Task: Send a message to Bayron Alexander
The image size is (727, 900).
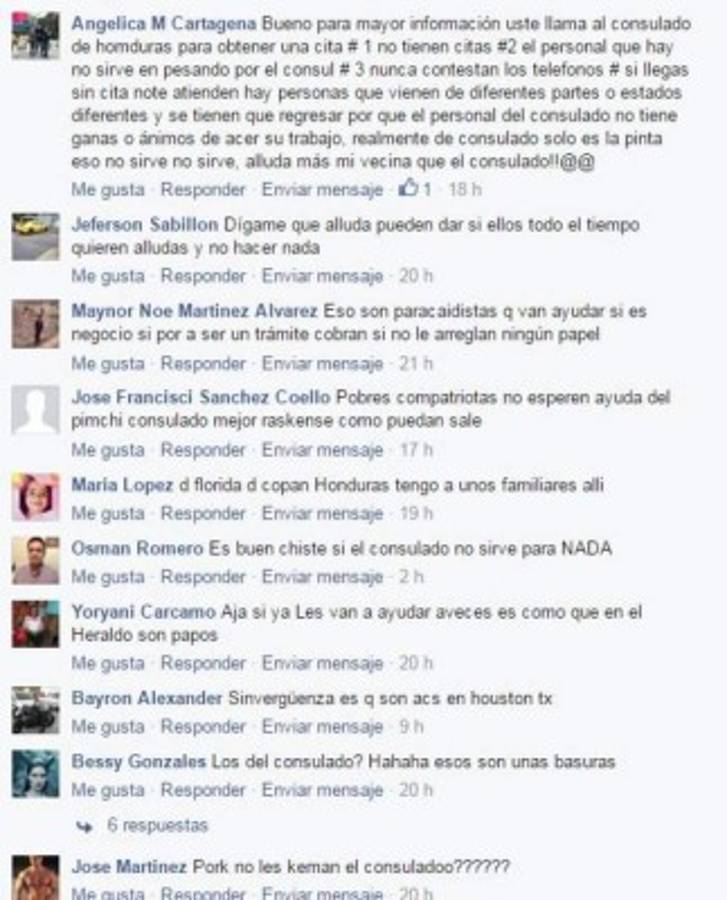Action: pos(322,727)
